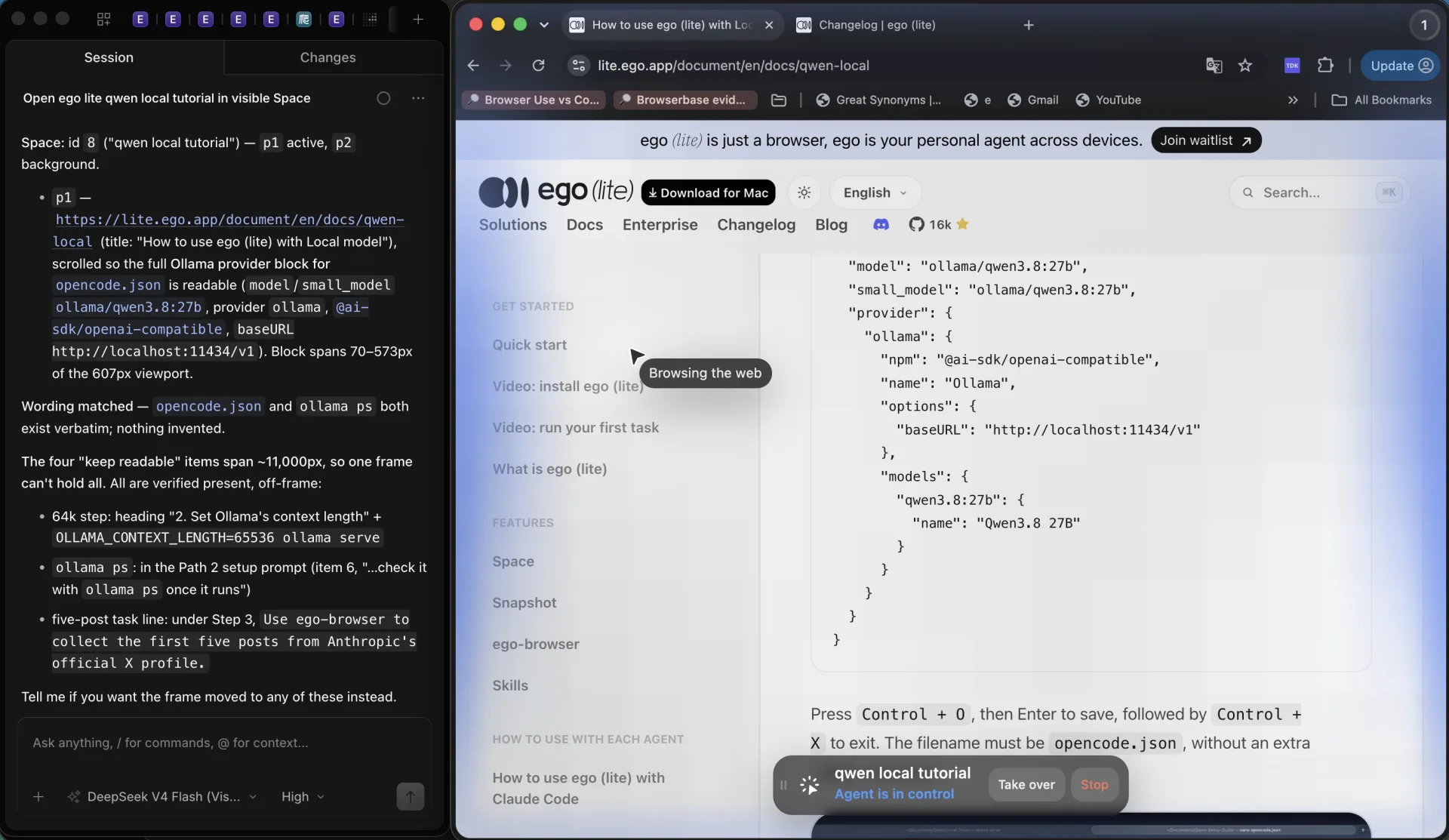Switch to the Session tab
The image size is (1449, 840).
click(x=109, y=57)
